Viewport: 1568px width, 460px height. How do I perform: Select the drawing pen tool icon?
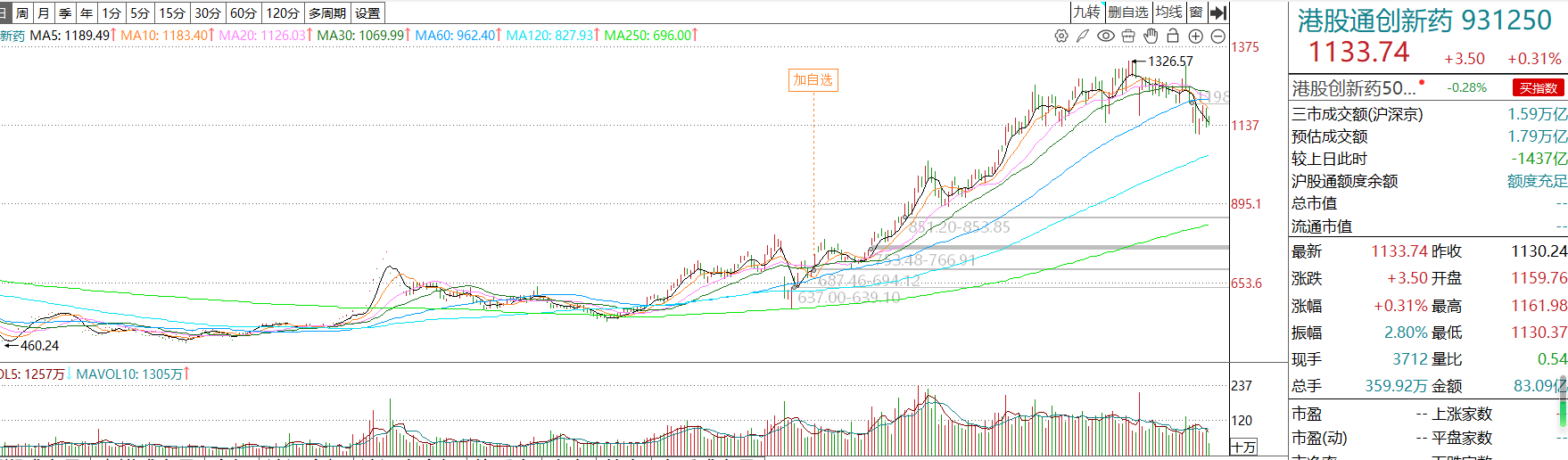1083,36
